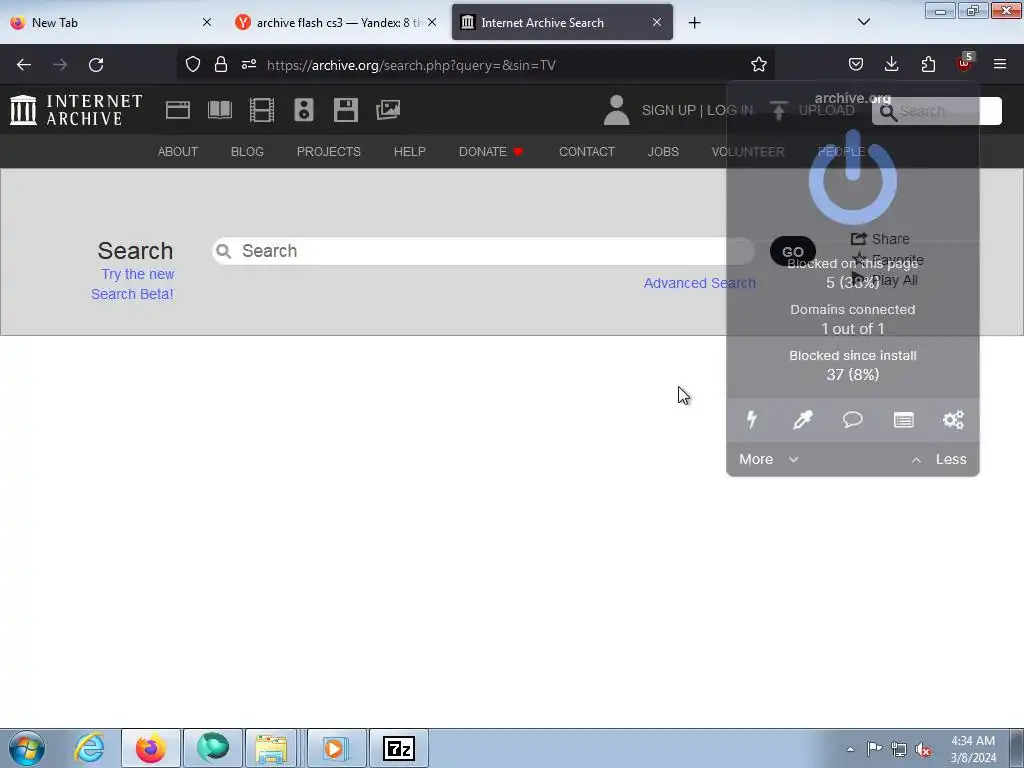
Task: Click the tracking protection shield icon
Action: pos(193,64)
